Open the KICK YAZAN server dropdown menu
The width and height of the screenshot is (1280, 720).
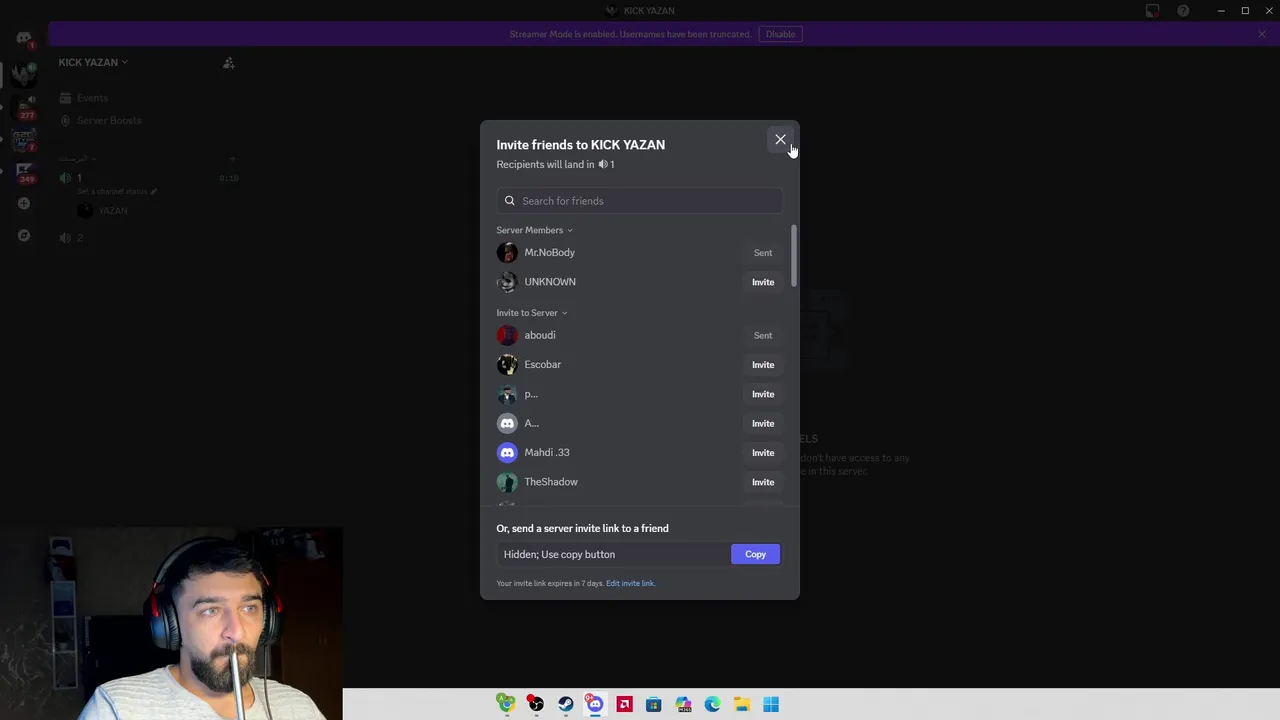click(93, 62)
